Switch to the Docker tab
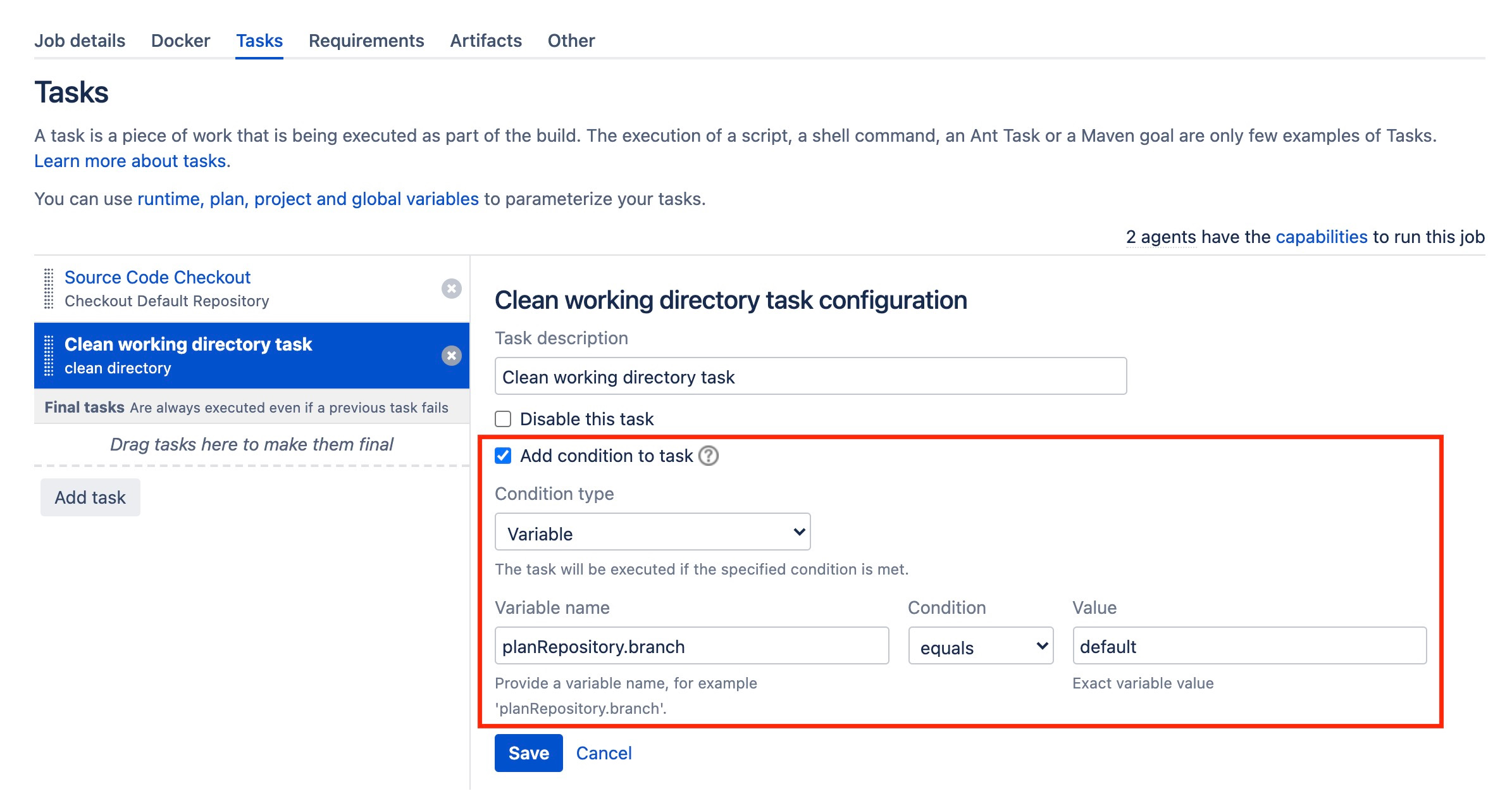Viewport: 1512px width, 791px height. pyautogui.click(x=180, y=40)
